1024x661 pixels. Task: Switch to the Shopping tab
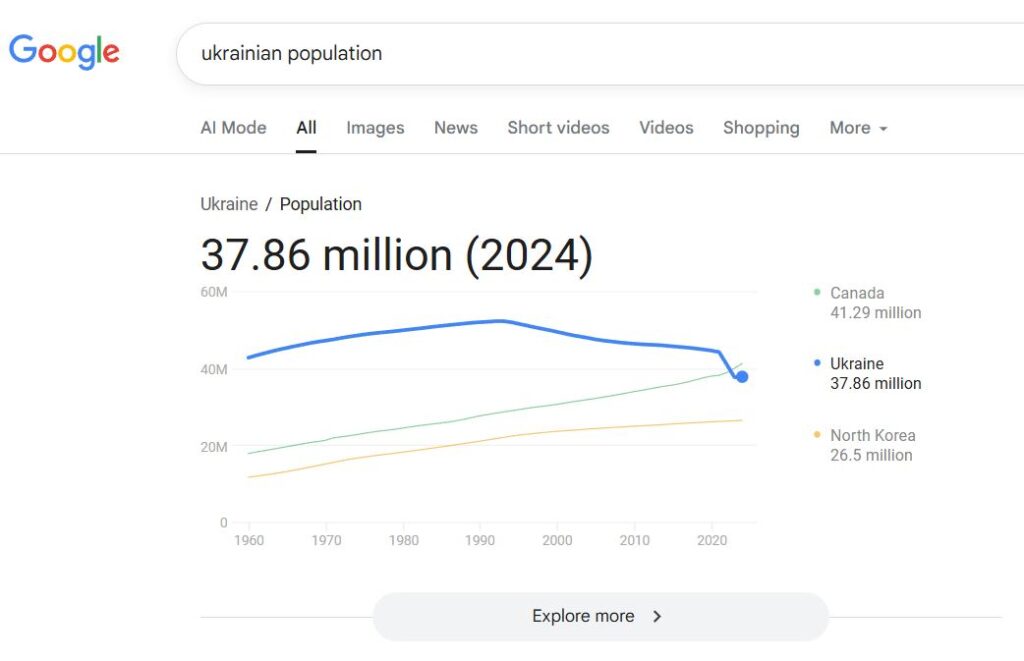tap(761, 128)
